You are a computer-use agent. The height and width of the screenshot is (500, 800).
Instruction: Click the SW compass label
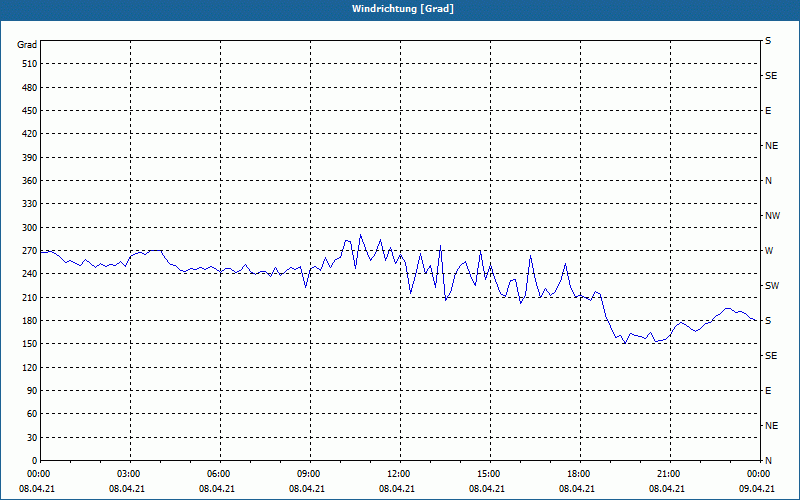click(x=772, y=286)
